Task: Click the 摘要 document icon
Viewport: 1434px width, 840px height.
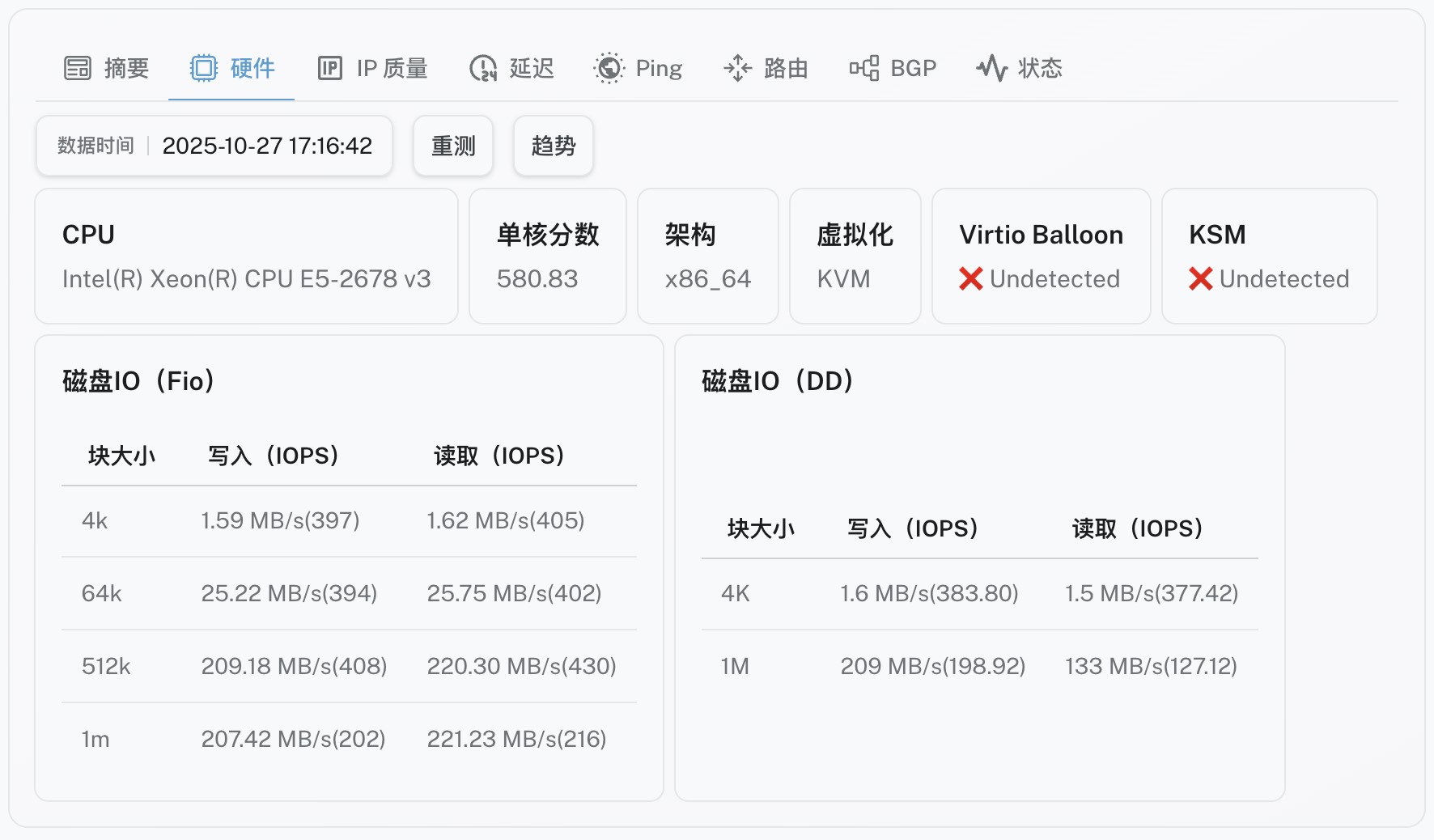Action: coord(78,68)
